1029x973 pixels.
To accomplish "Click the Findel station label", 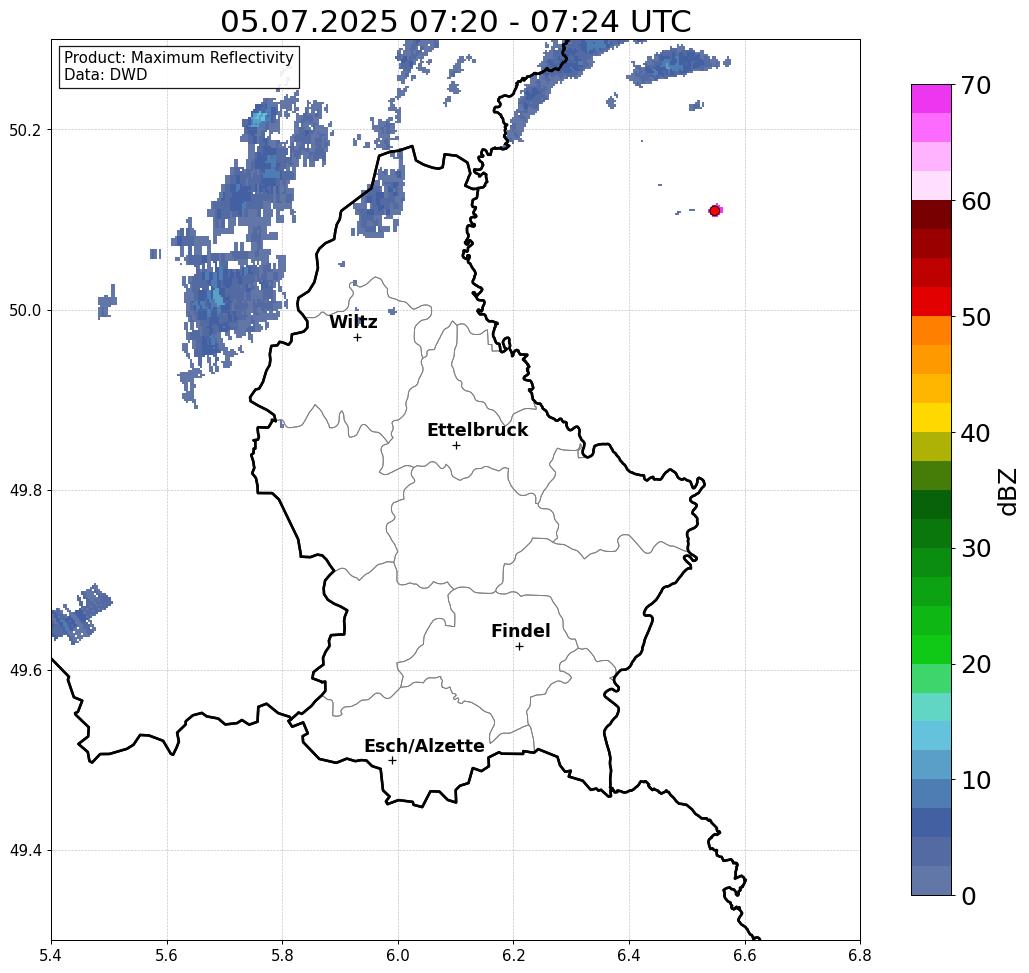I will 520,631.
